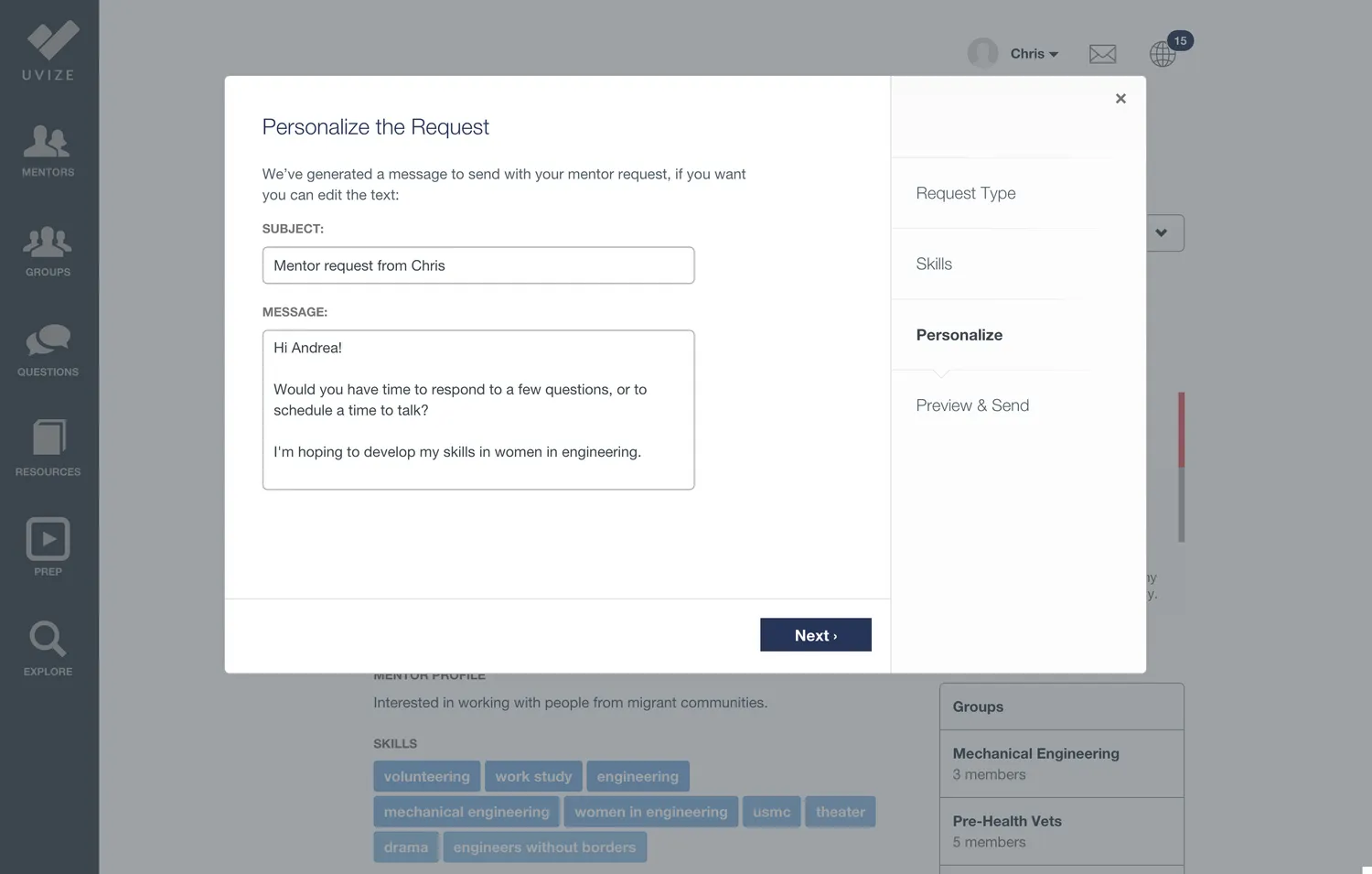Open the Mentors sidebar icon
This screenshot has height=874, width=1372.
click(x=48, y=150)
